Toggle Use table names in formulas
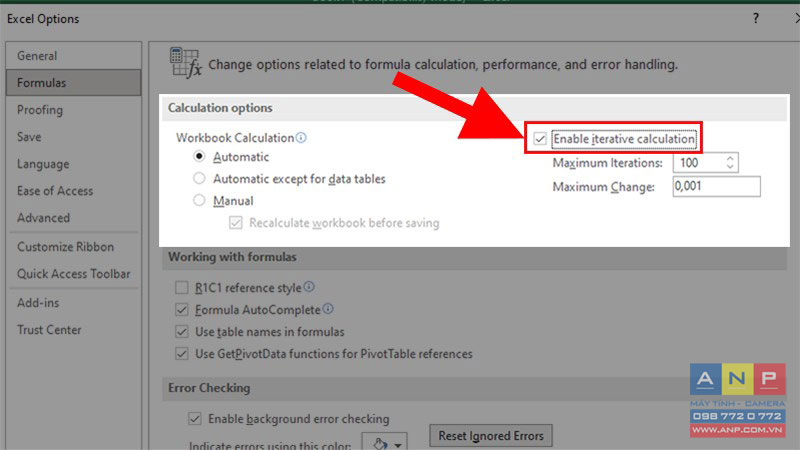This screenshot has width=800, height=450. (x=181, y=331)
